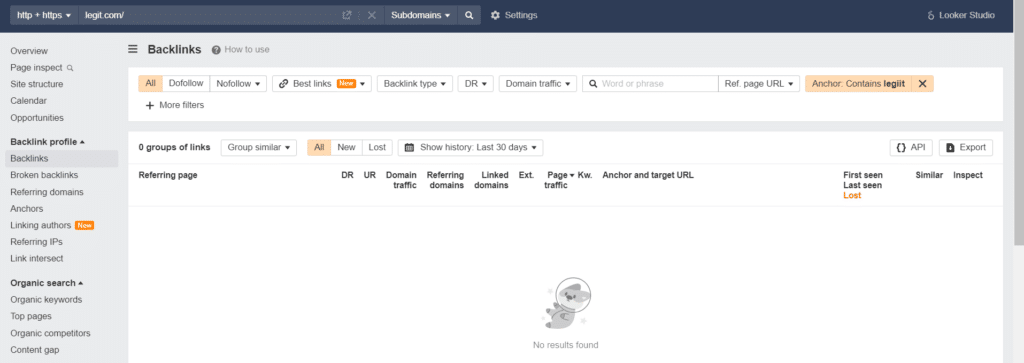The height and width of the screenshot is (363, 1024).
Task: Sort by Kw. column header
Action: click(584, 175)
